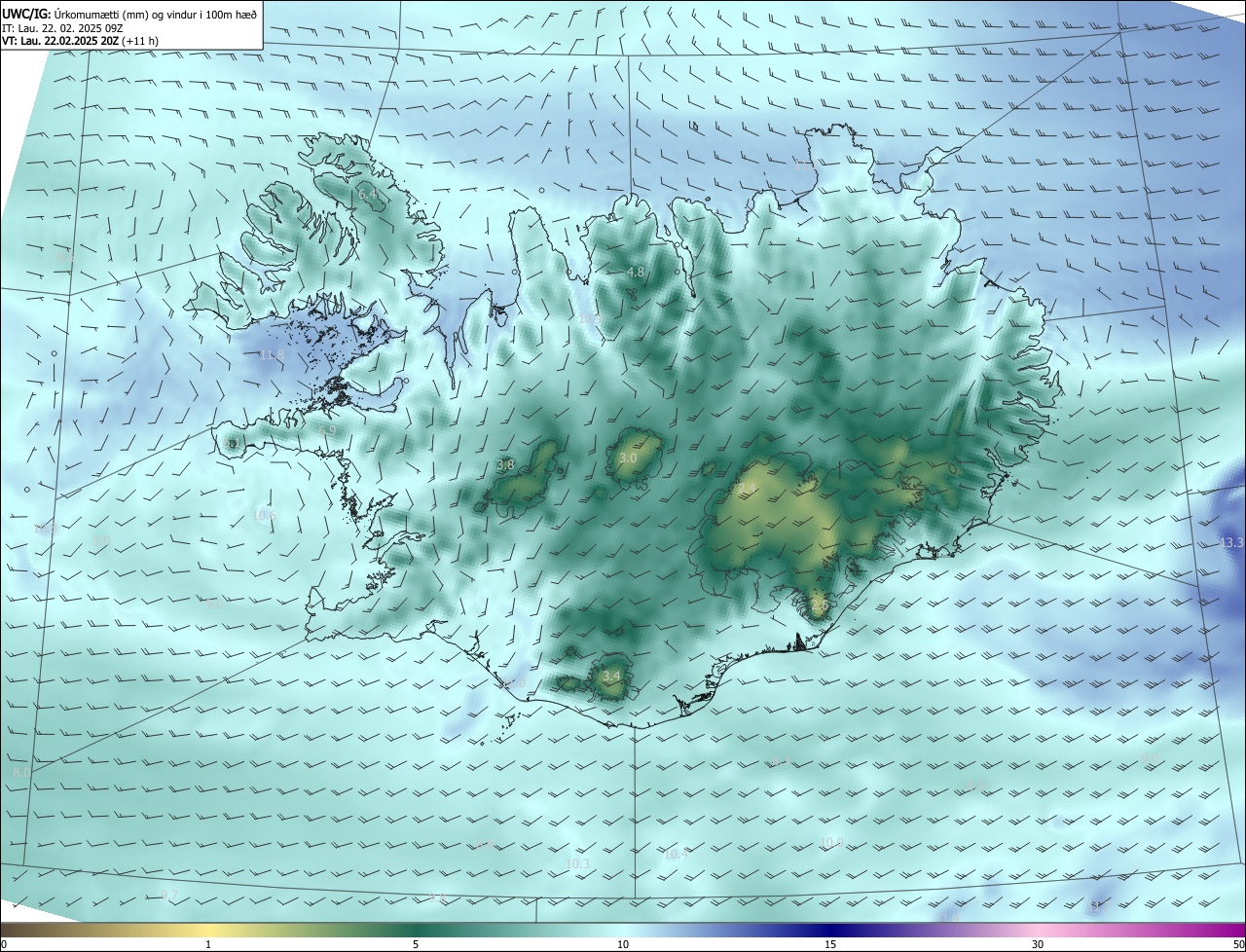Click the '5' tick label on the color scale
Viewport: 1246px width, 952px height.
point(416,944)
